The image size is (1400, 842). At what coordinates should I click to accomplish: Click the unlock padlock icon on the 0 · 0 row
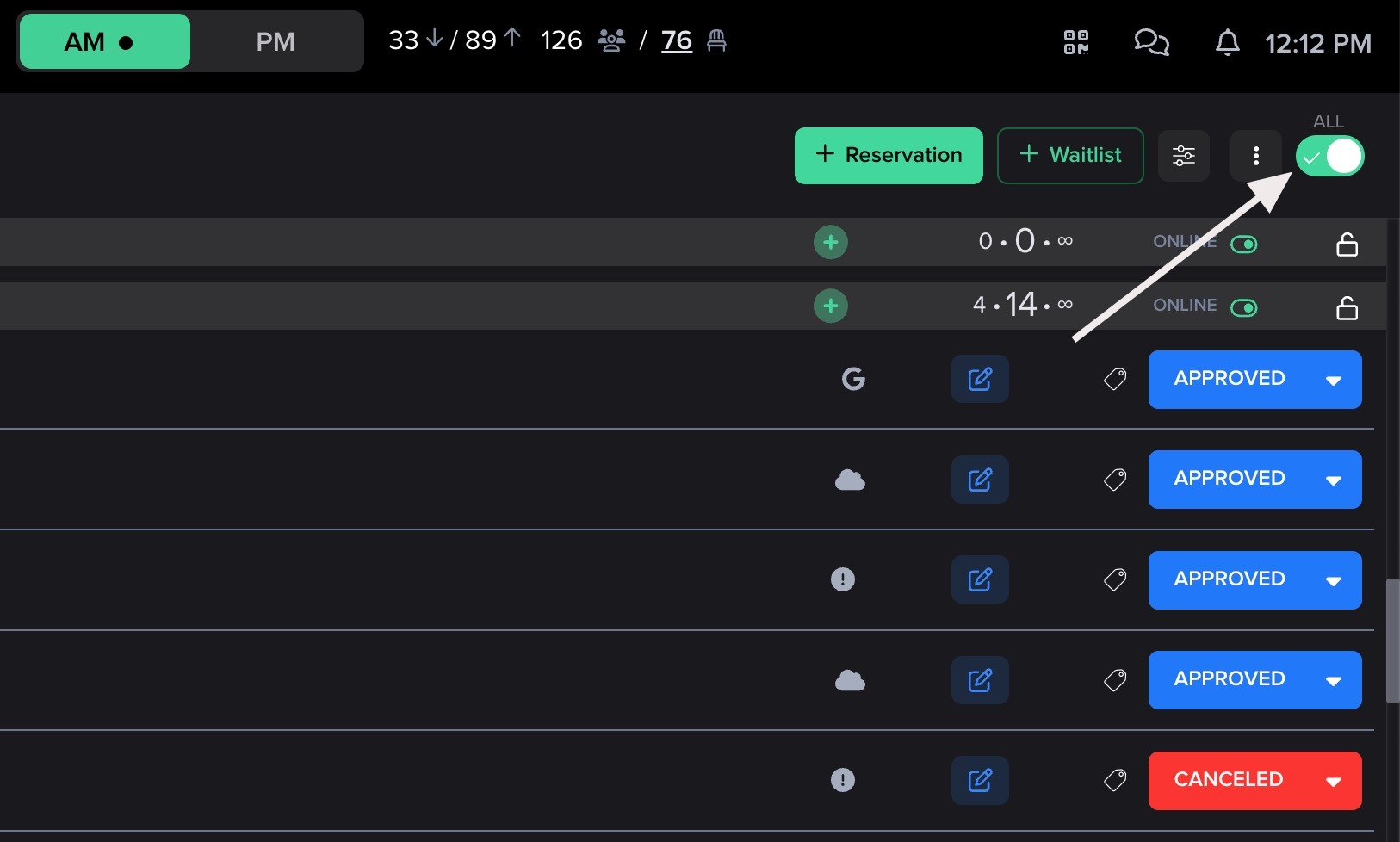coord(1347,245)
